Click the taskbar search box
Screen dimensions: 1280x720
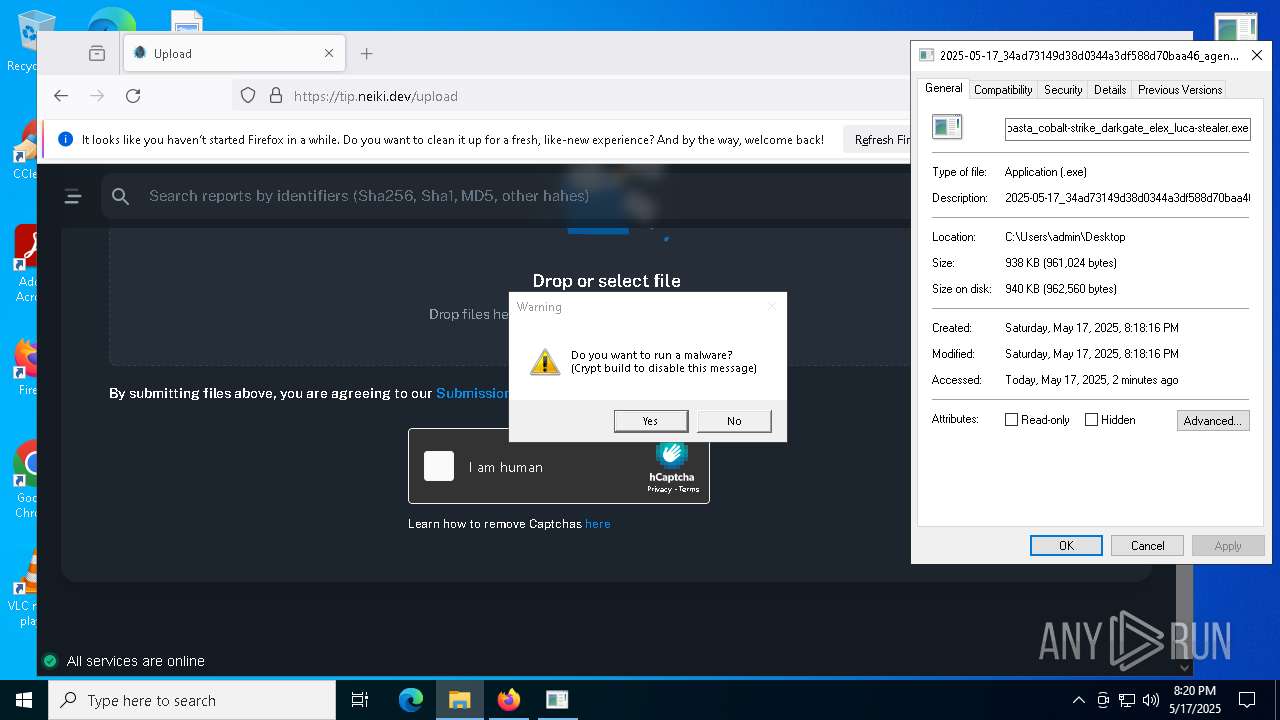pos(192,700)
